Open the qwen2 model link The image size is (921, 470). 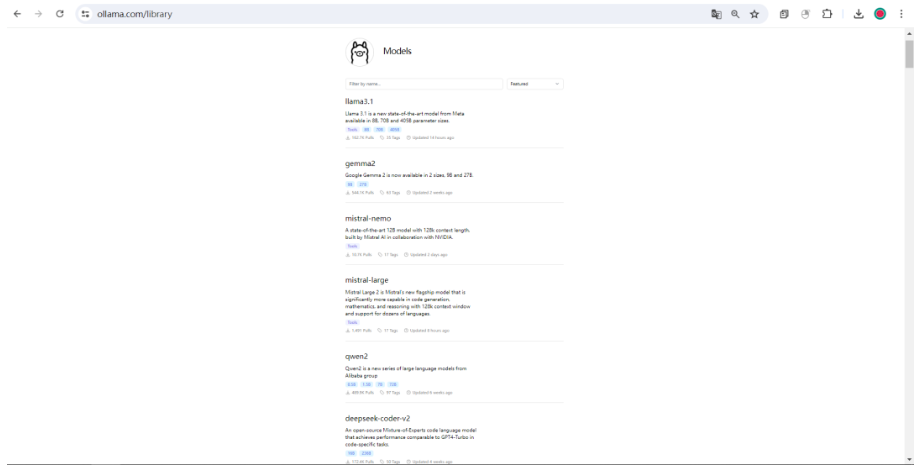[x=357, y=357]
